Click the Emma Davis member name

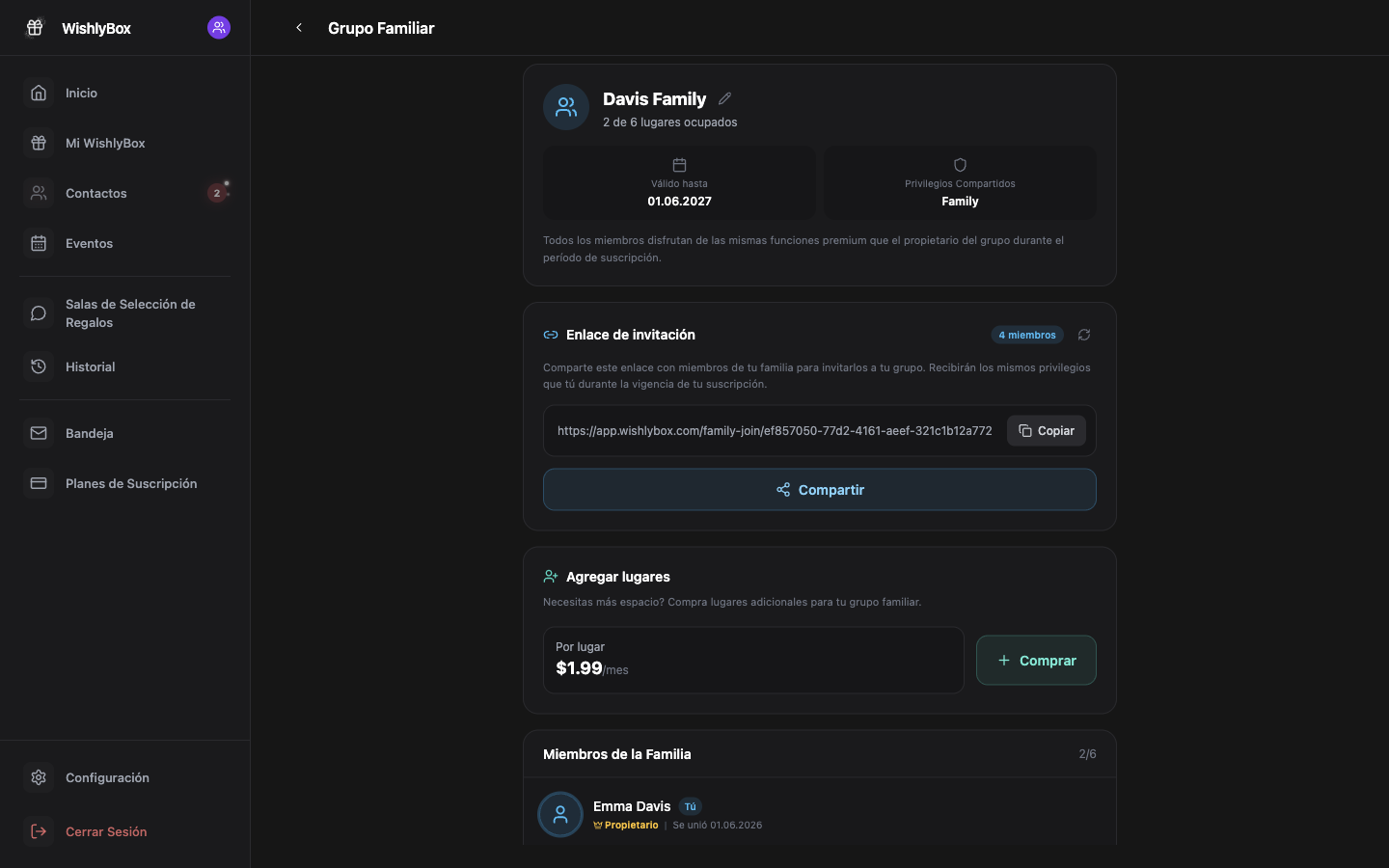632,806
